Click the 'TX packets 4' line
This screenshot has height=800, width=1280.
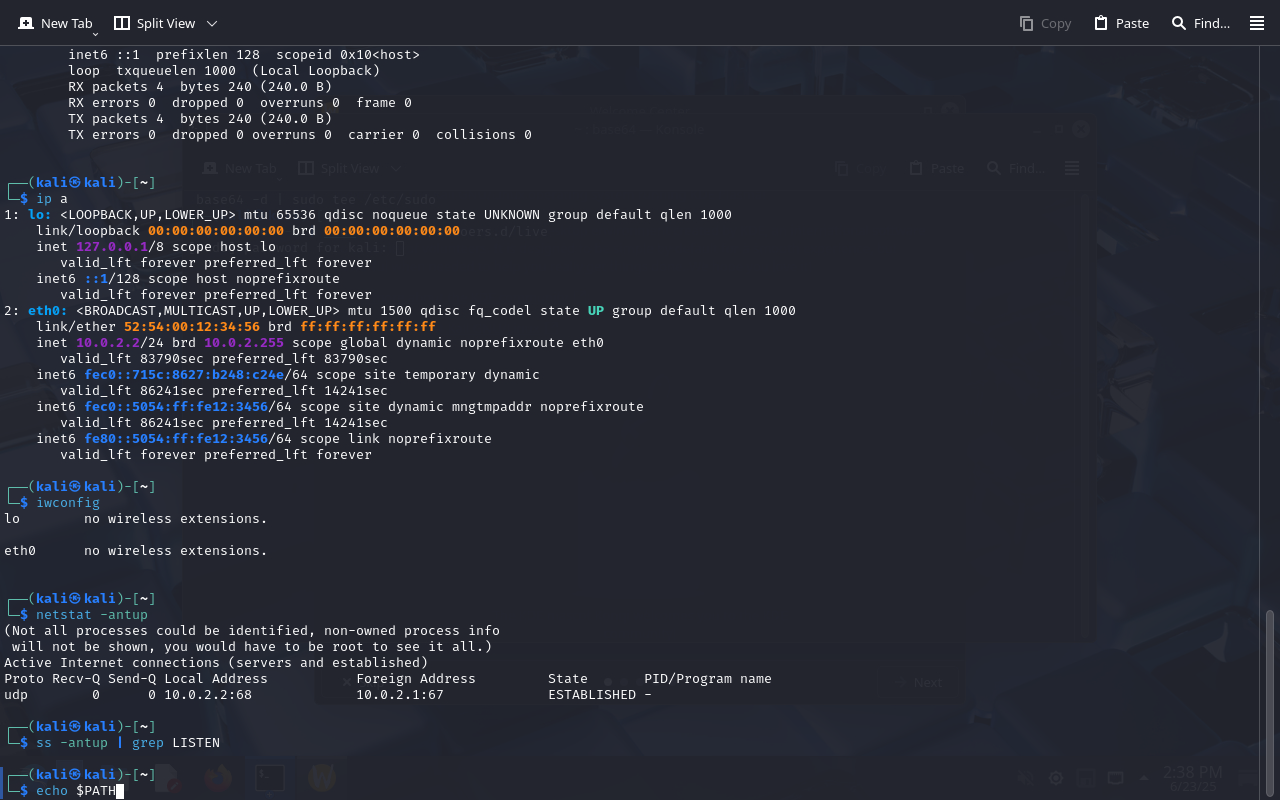coord(200,119)
